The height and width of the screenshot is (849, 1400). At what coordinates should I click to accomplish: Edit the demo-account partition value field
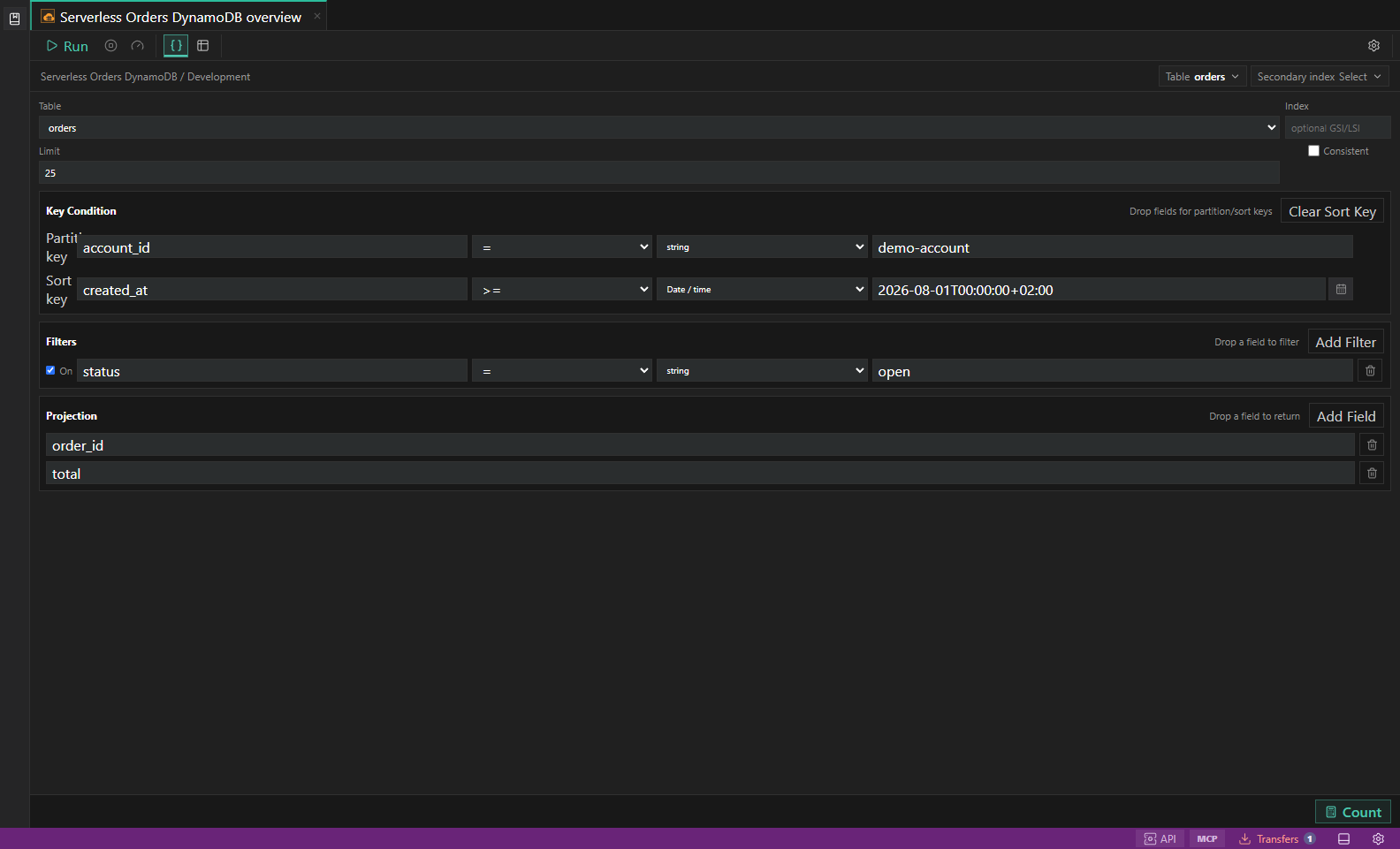point(1112,247)
